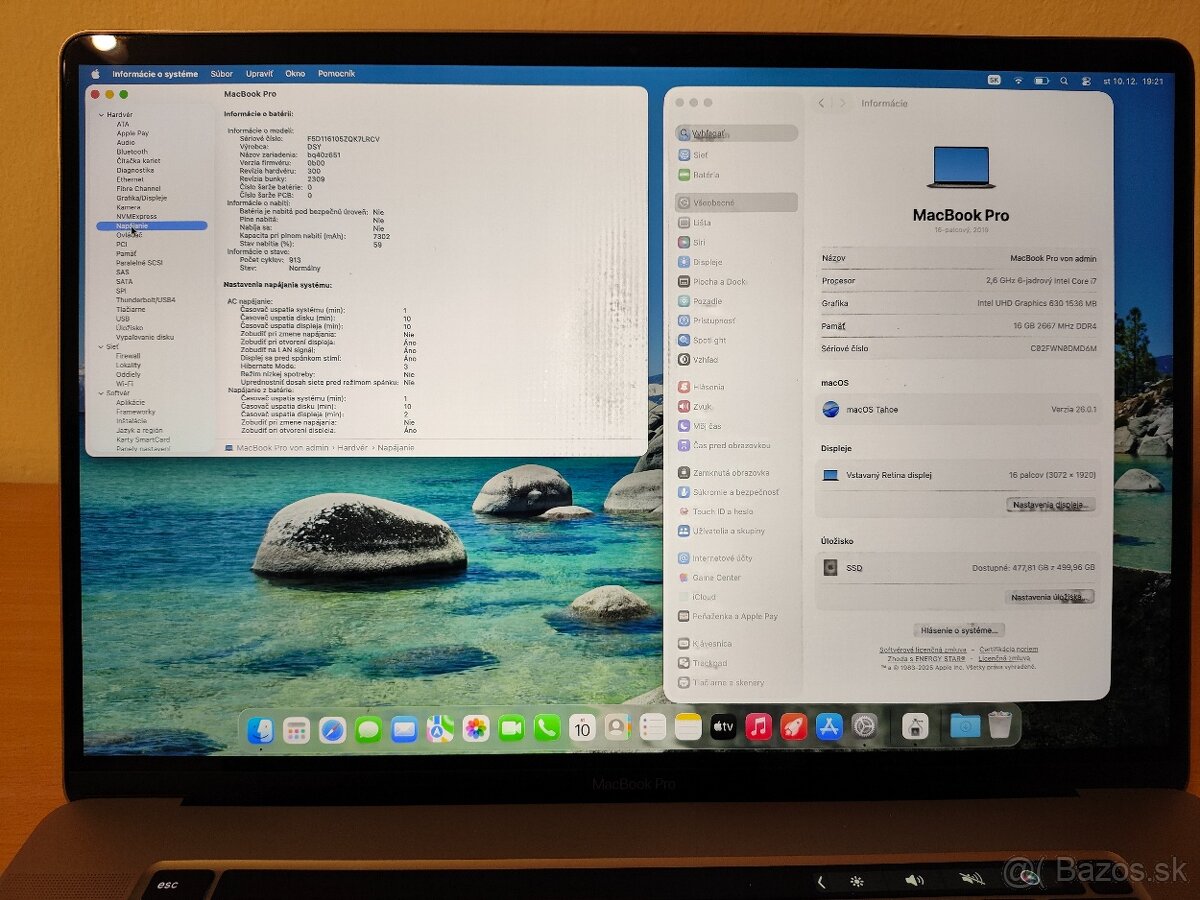Viewport: 1200px width, 900px height.
Task: Collapse the Sieť section in System Information
Action: tap(100, 346)
